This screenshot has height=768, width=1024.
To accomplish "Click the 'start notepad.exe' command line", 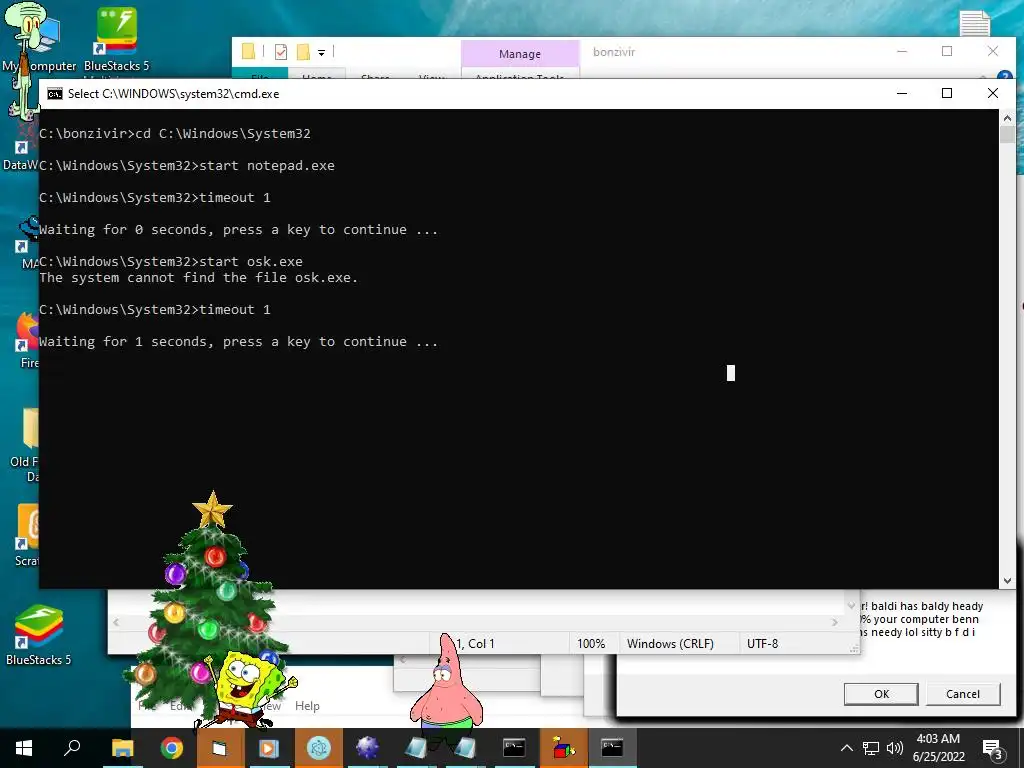I will click(187, 166).
